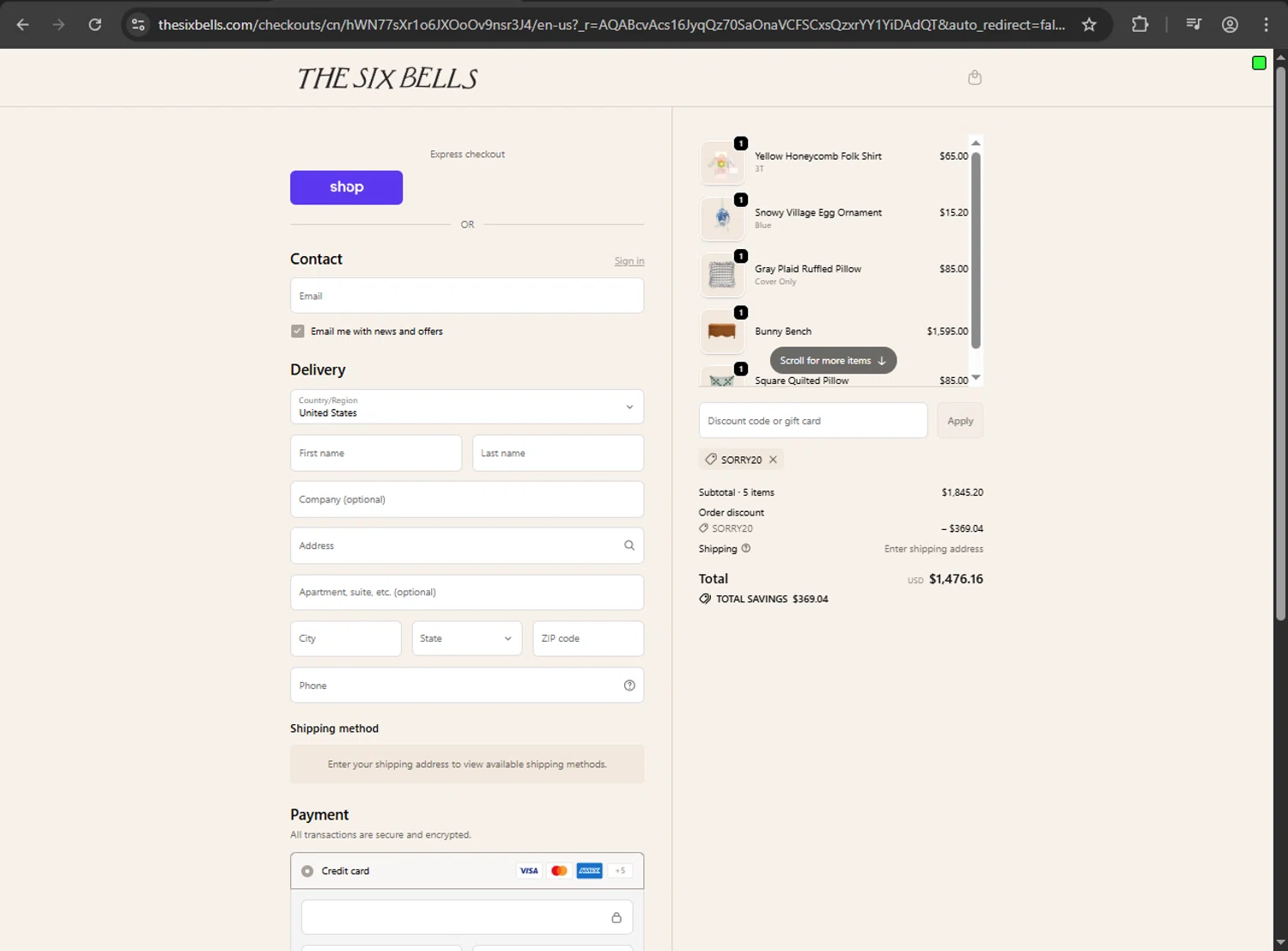Click the shipping info question icon
This screenshot has width=1288, height=951.
[x=745, y=548]
